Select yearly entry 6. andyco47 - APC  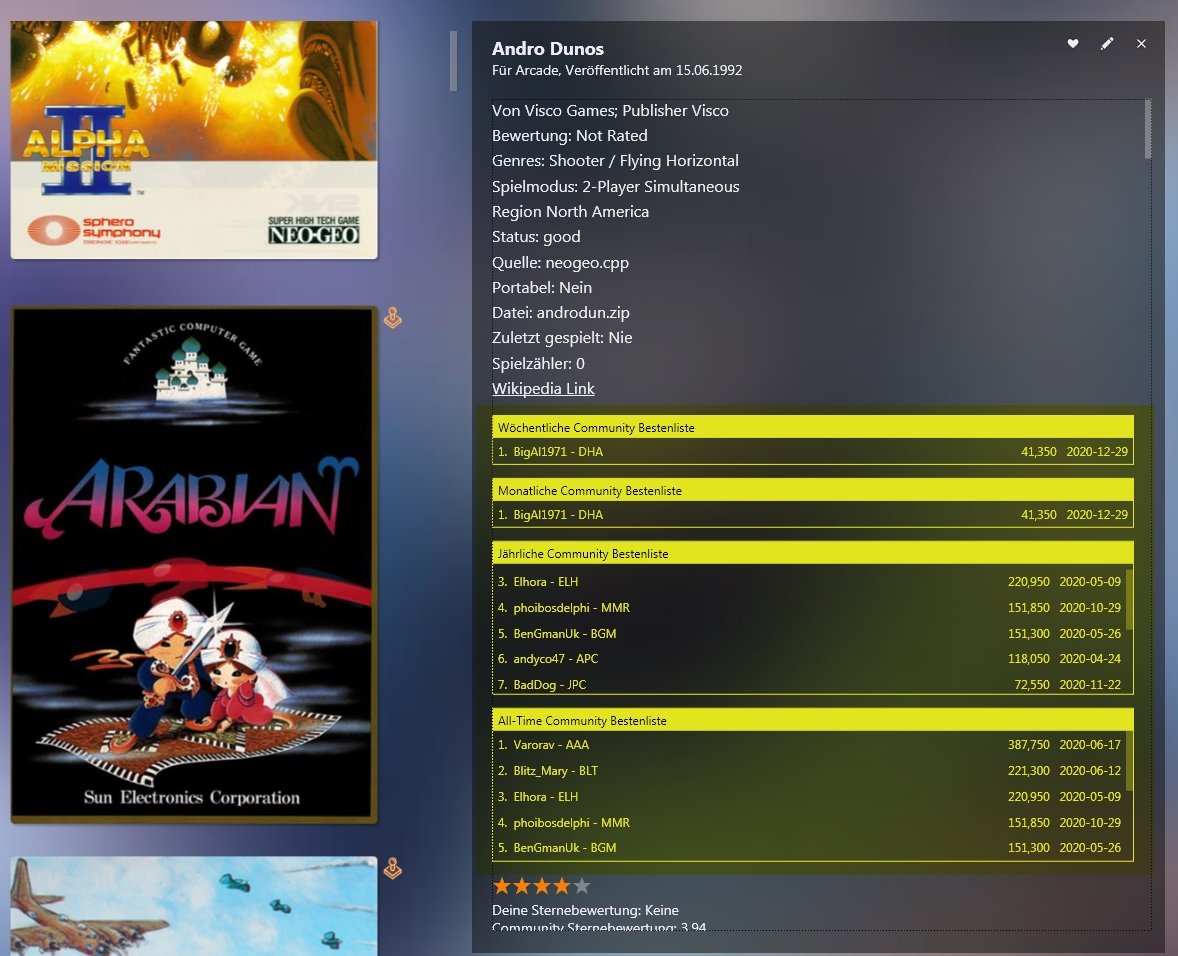pyautogui.click(x=808, y=659)
